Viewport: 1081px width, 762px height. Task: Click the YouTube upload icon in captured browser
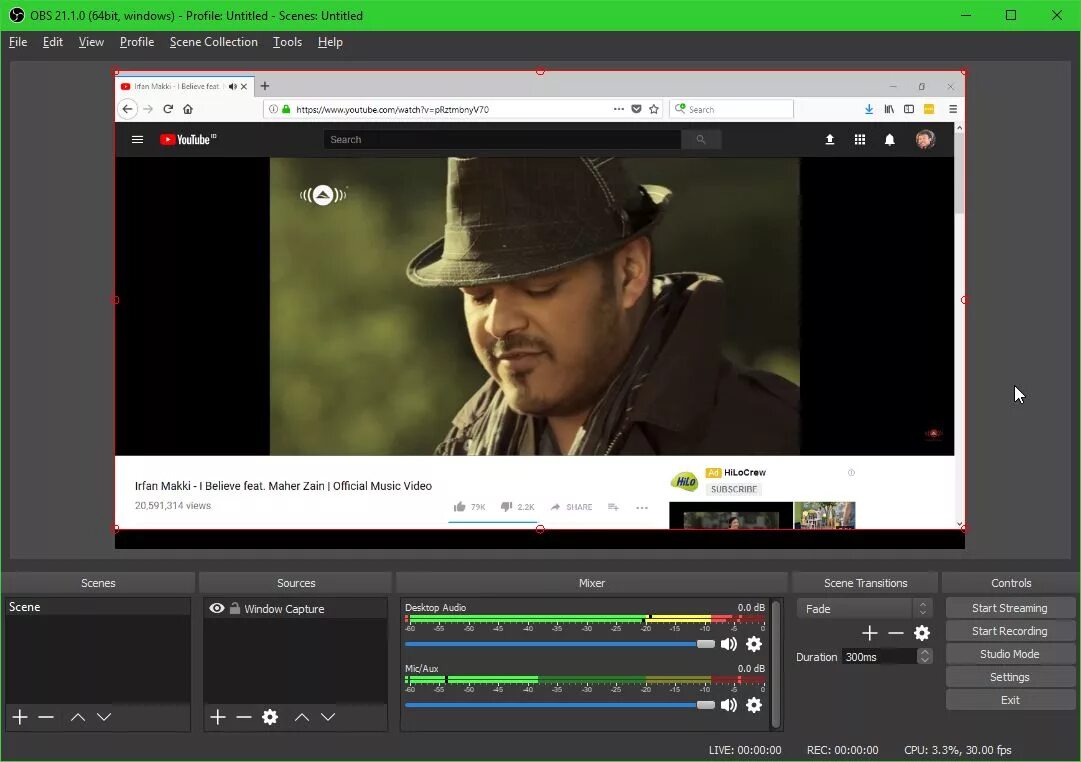(x=830, y=139)
